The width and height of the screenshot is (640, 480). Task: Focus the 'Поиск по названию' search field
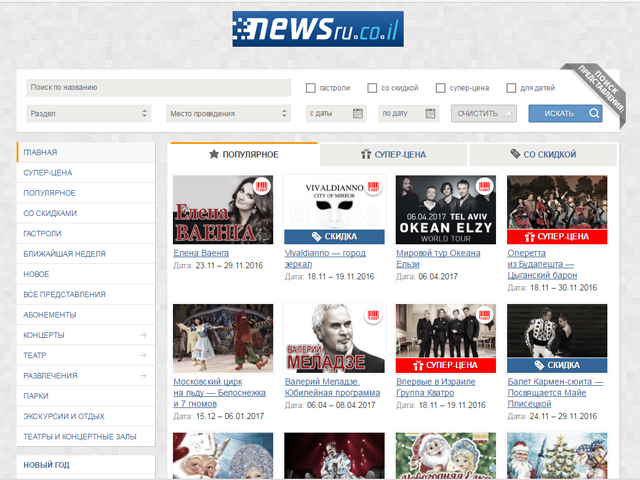(158, 88)
